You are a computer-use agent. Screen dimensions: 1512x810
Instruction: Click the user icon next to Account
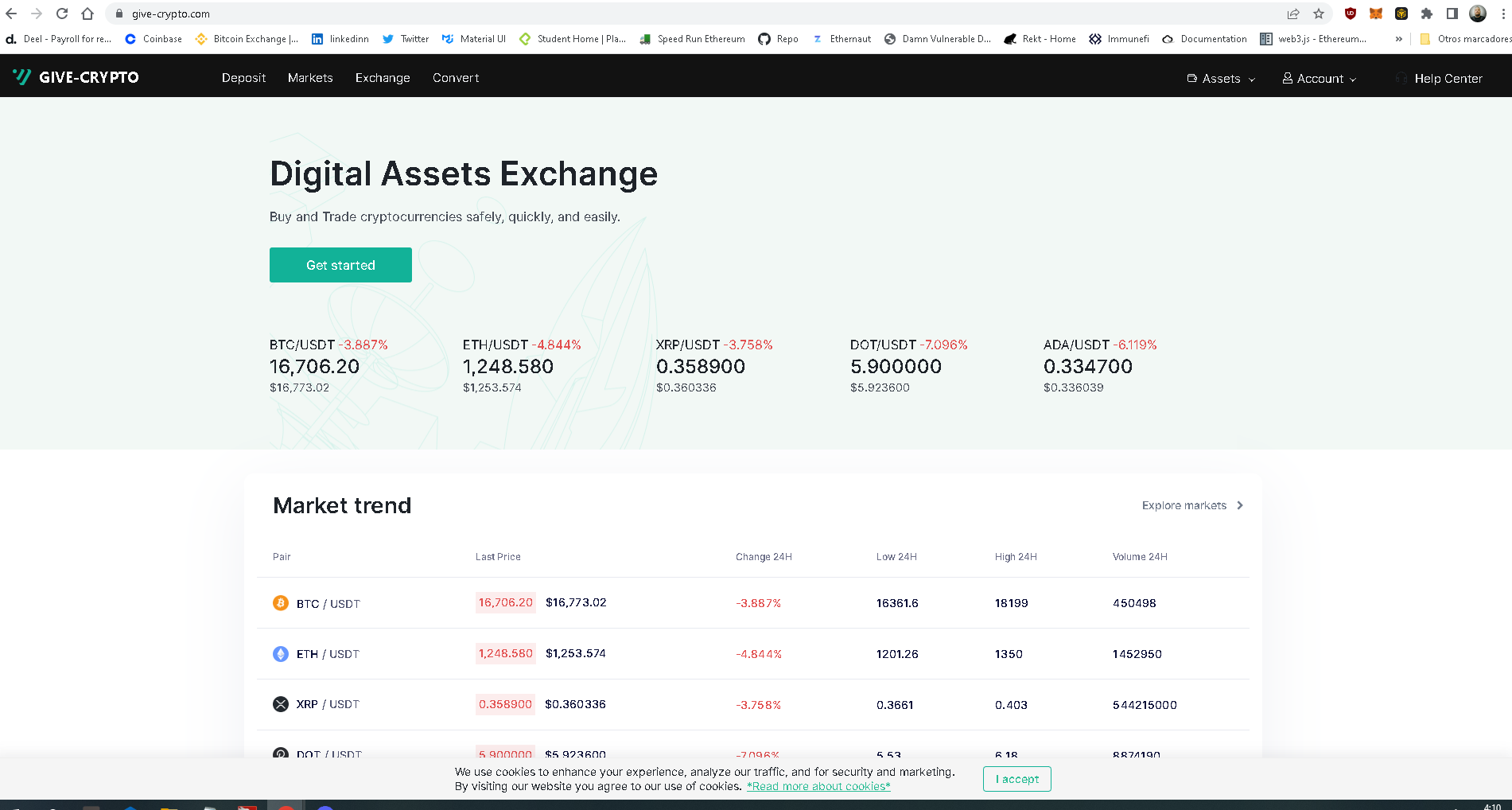pos(1286,78)
